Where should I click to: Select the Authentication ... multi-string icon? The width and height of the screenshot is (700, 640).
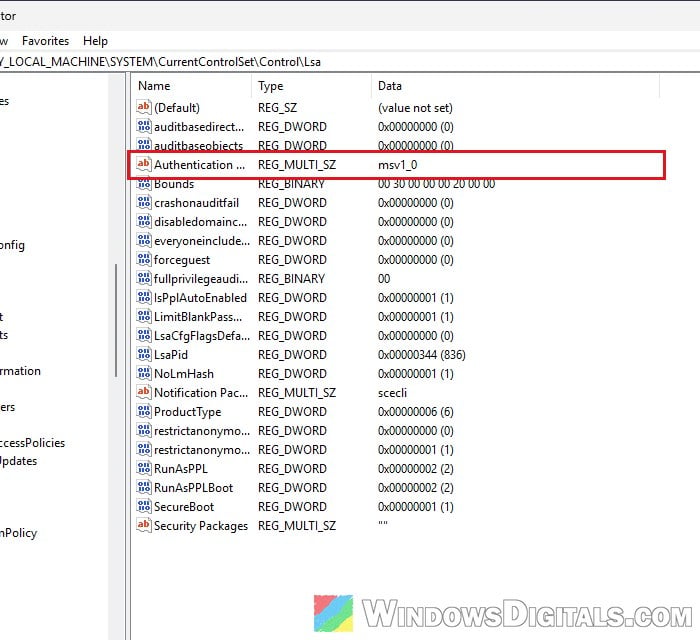click(144, 165)
